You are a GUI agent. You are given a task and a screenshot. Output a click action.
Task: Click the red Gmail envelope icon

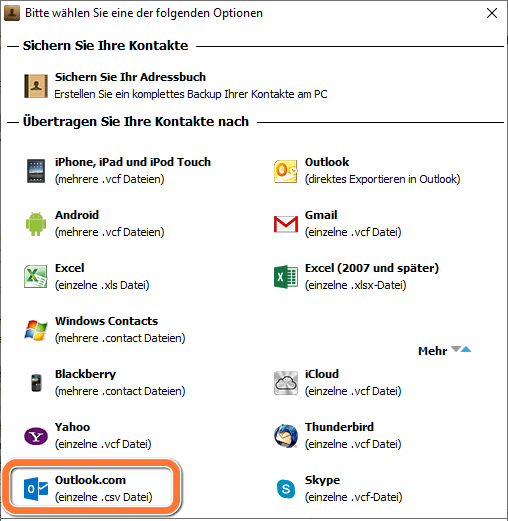286,224
